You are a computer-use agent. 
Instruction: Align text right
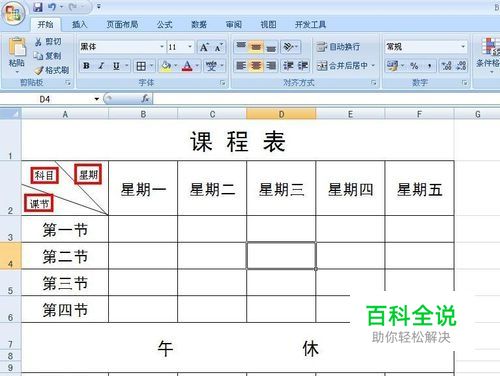[x=271, y=66]
